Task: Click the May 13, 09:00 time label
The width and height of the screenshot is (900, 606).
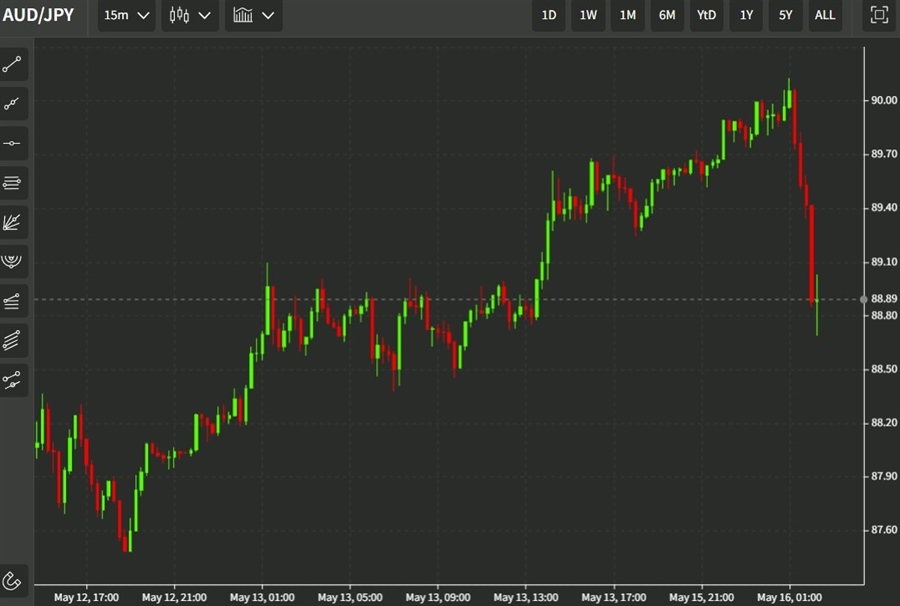Action: 438,597
